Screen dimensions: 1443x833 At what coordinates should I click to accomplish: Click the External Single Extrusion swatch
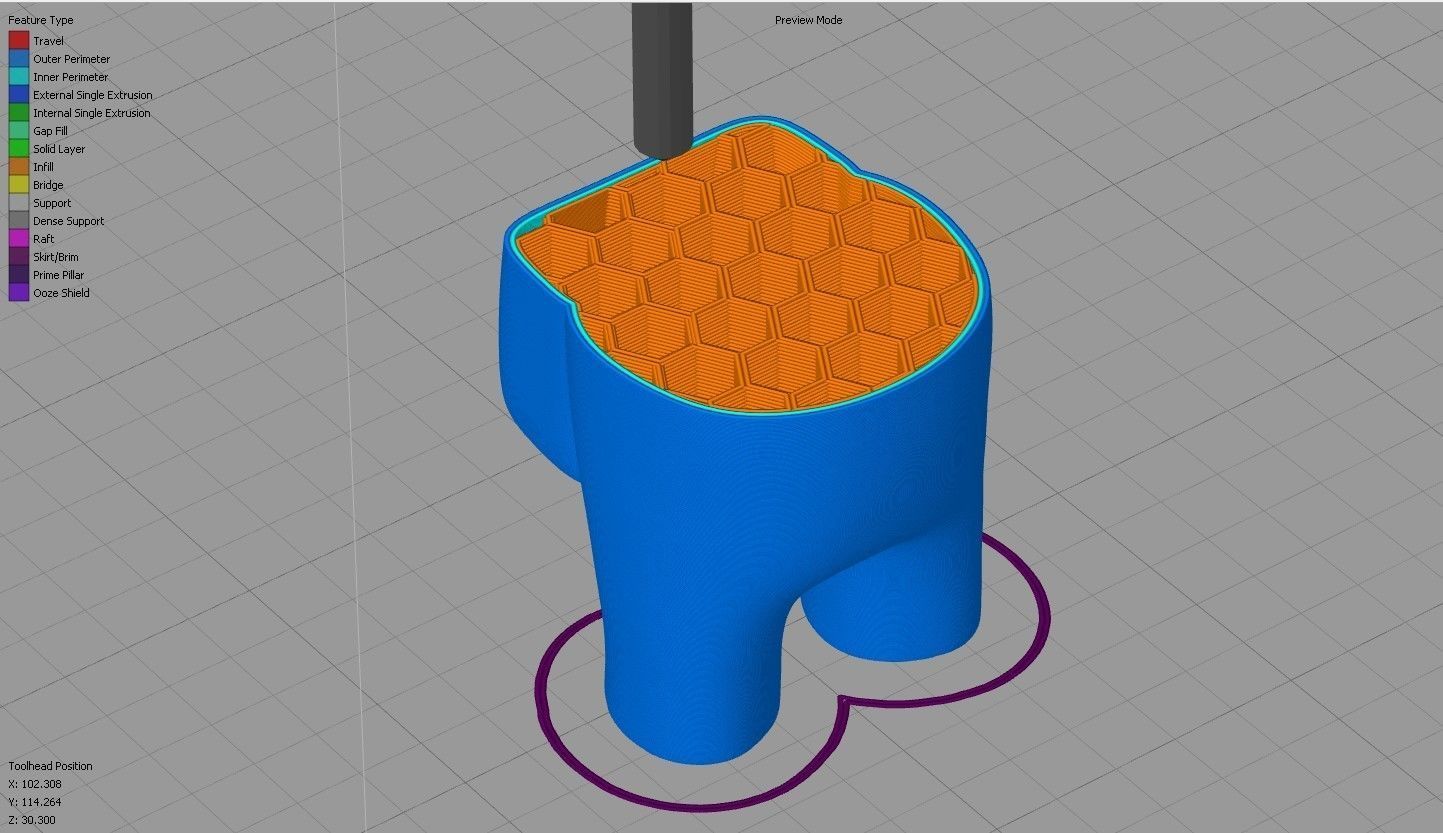19,95
